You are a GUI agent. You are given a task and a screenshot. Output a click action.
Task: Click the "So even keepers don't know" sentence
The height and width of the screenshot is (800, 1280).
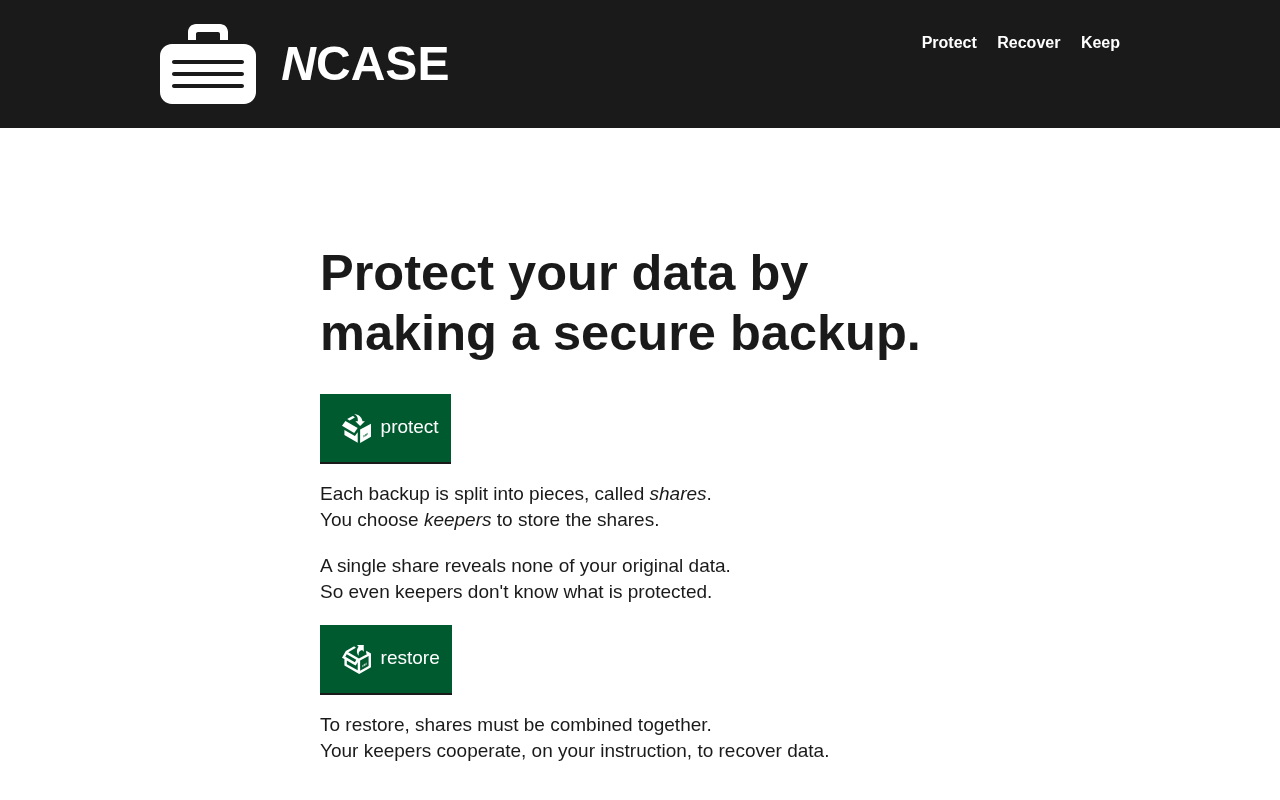516,592
